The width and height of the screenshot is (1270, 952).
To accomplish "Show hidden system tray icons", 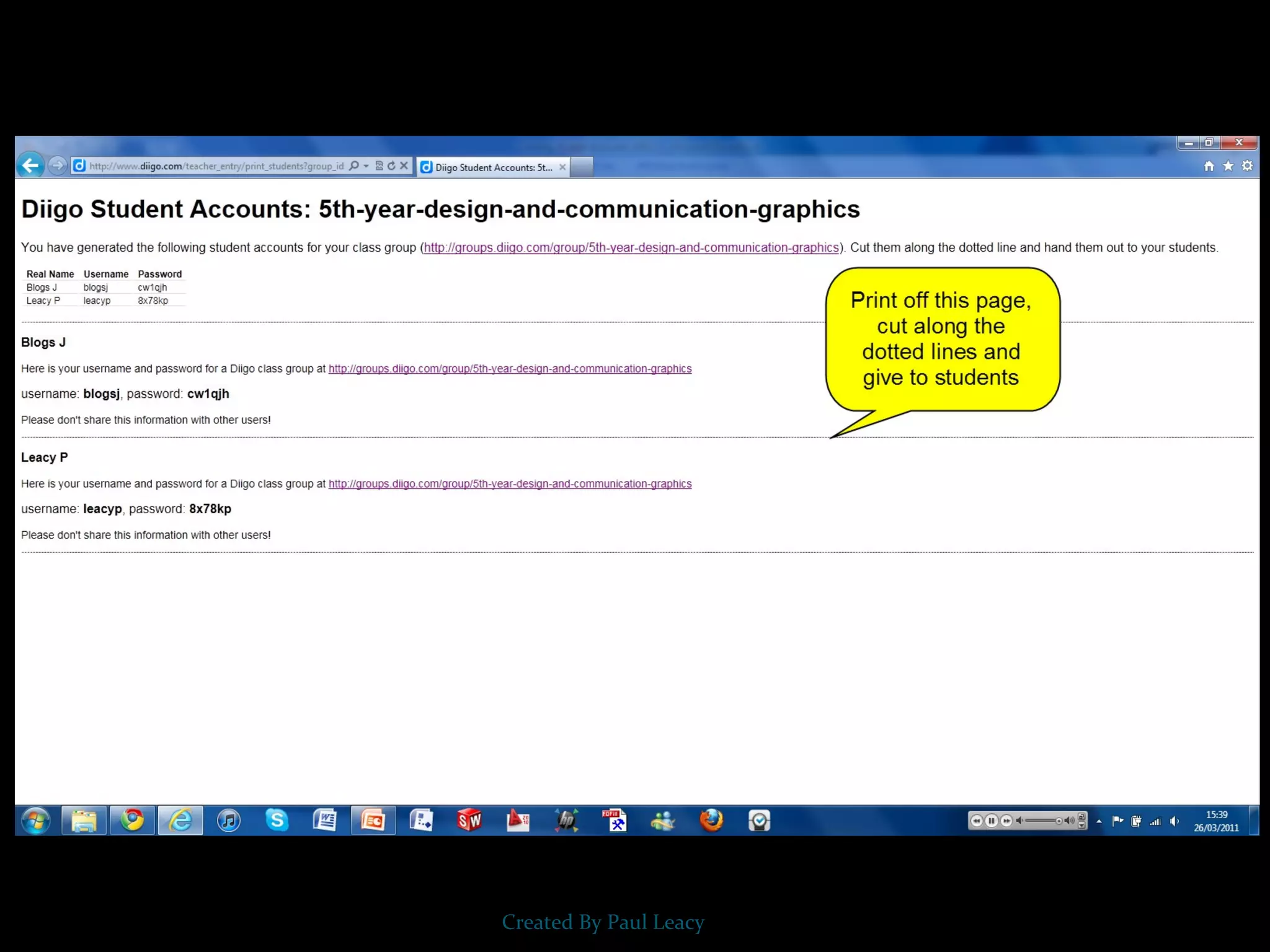I will (x=1099, y=822).
